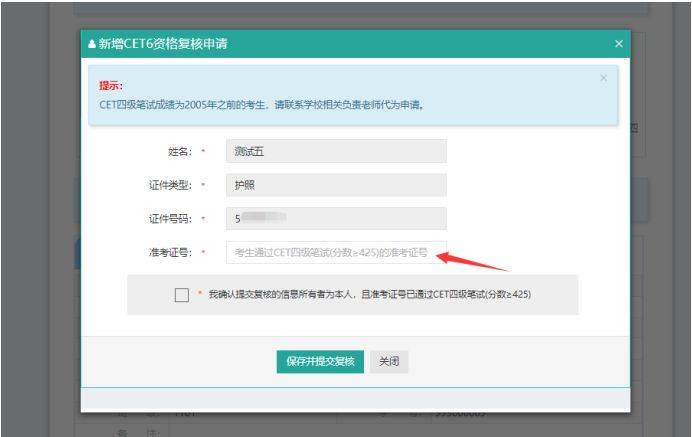692x437 pixels.
Task: Click the 关闭 button
Action: [x=389, y=362]
